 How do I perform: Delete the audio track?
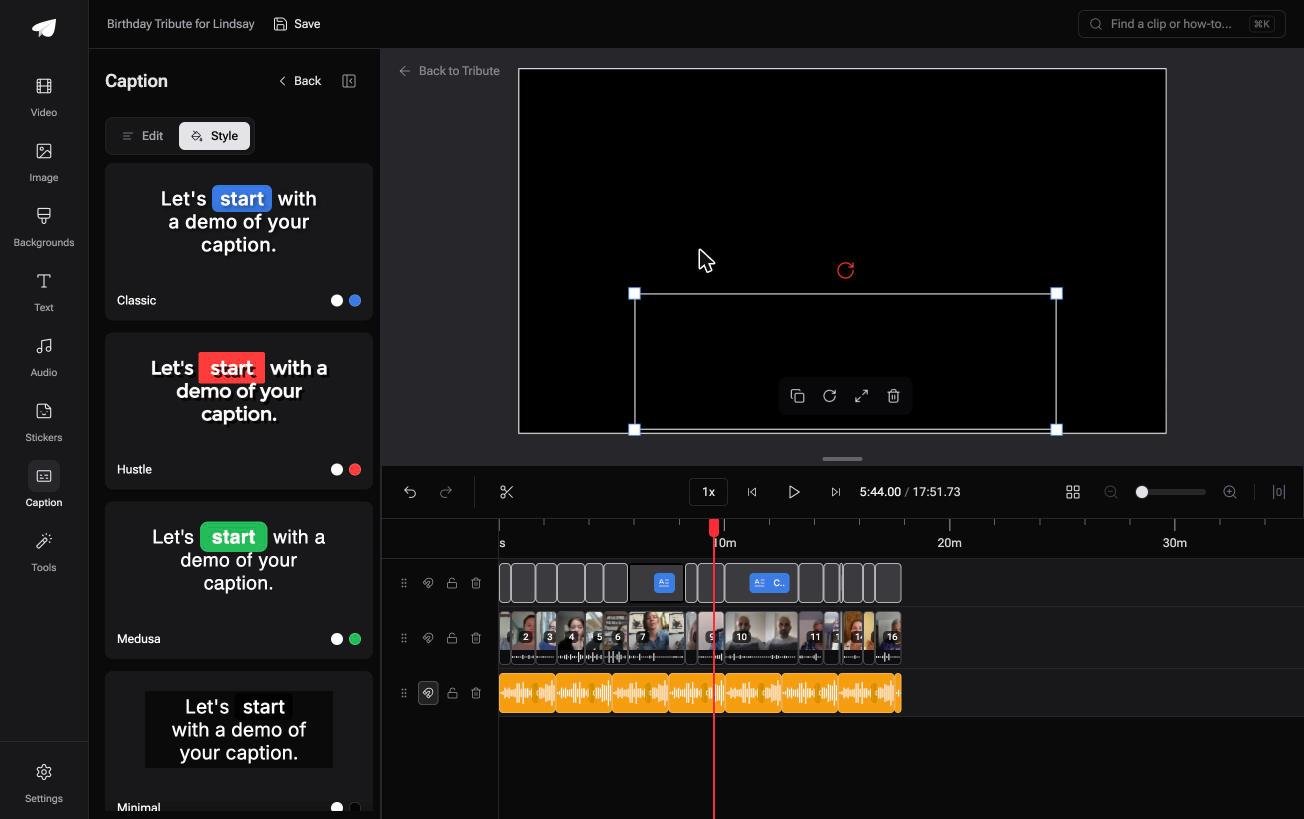tap(476, 693)
